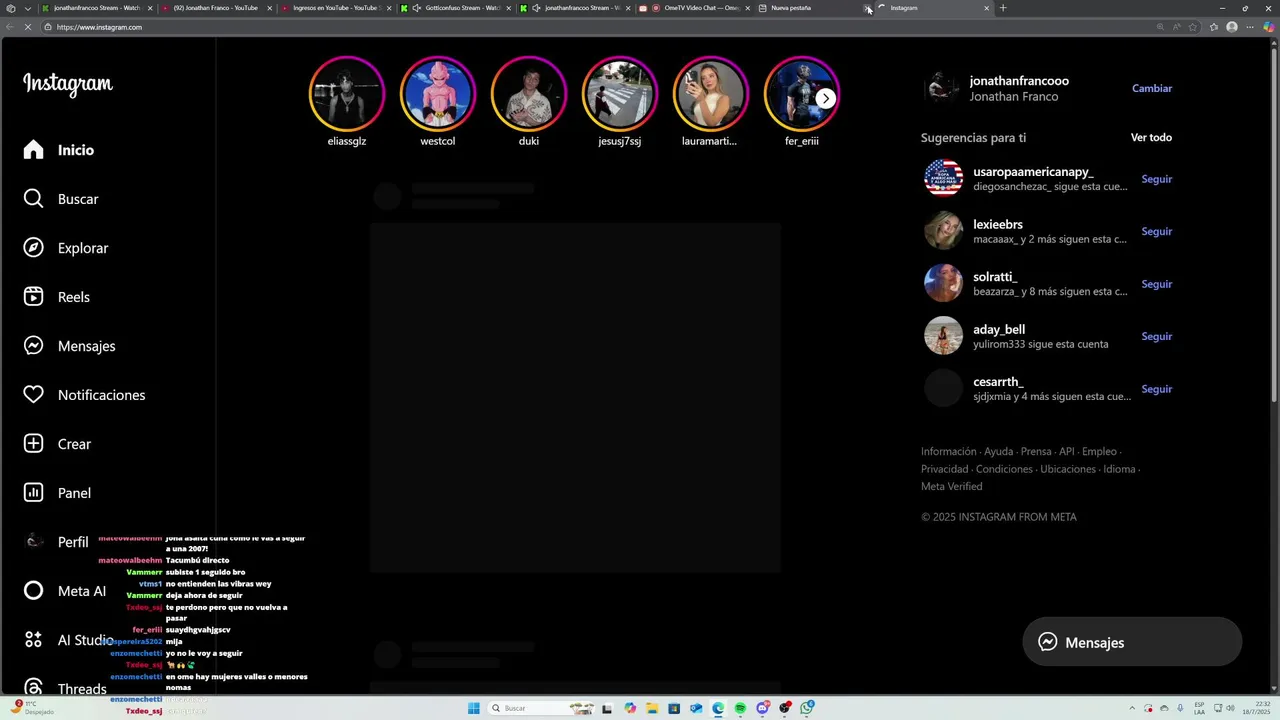Screen dimensions: 1280x720
Task: Click the Crear plus icon
Action: [33, 444]
